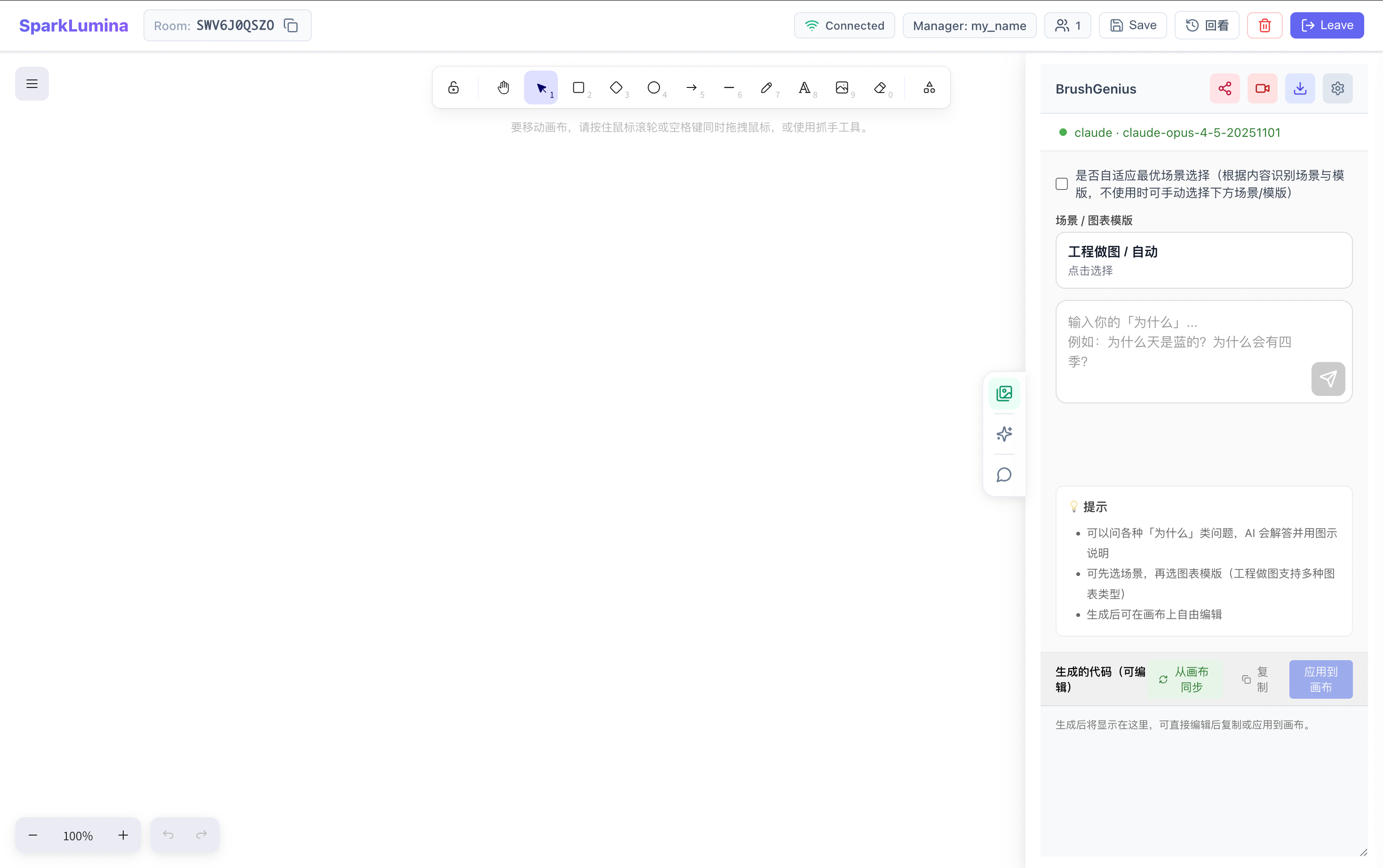This screenshot has width=1383, height=868.
Task: Select the diamond shape tool
Action: click(x=616, y=87)
